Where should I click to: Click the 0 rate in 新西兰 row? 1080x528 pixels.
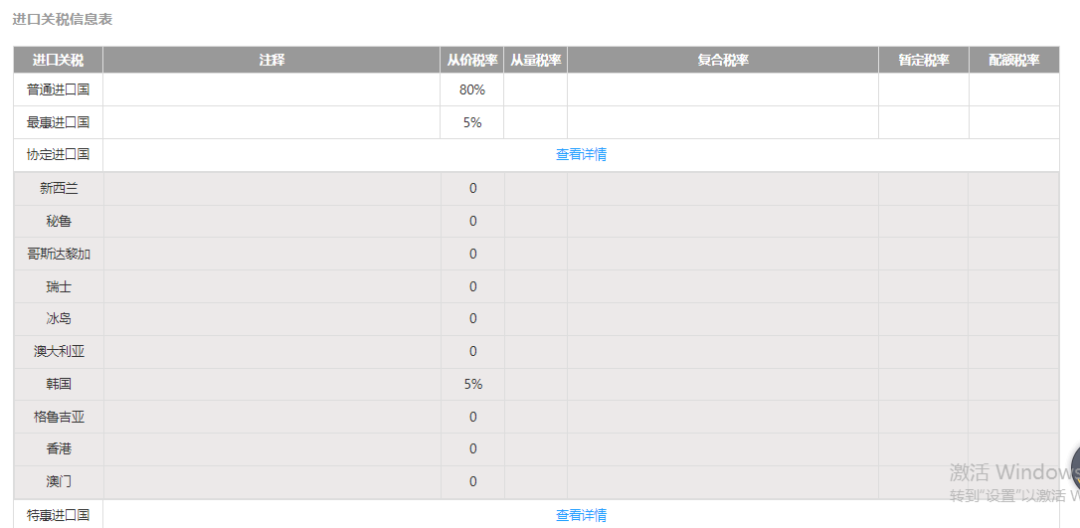tap(472, 189)
